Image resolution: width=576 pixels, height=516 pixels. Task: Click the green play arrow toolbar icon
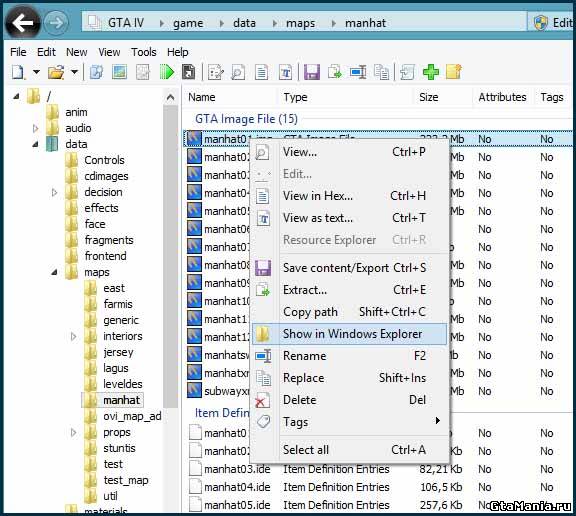tap(167, 72)
